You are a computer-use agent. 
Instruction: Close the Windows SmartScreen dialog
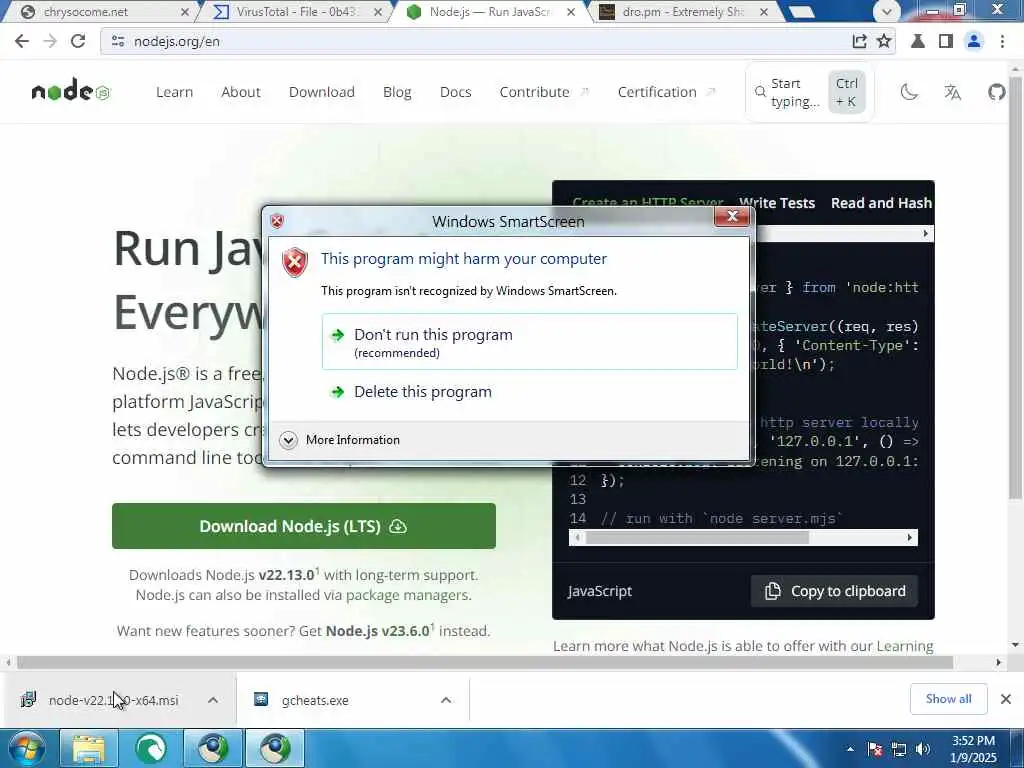(x=732, y=216)
